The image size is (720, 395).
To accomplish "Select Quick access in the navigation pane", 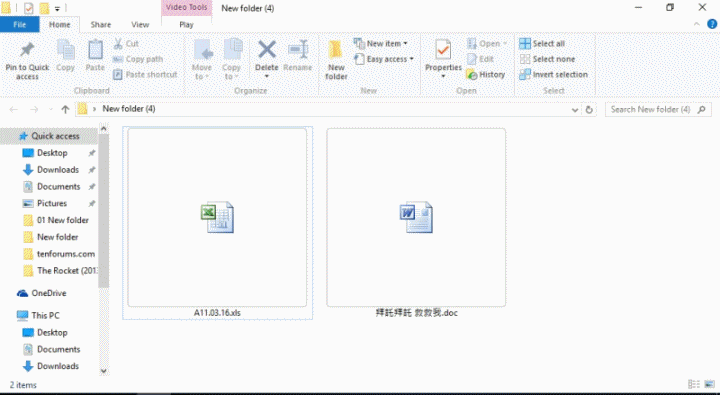I will click(50, 136).
